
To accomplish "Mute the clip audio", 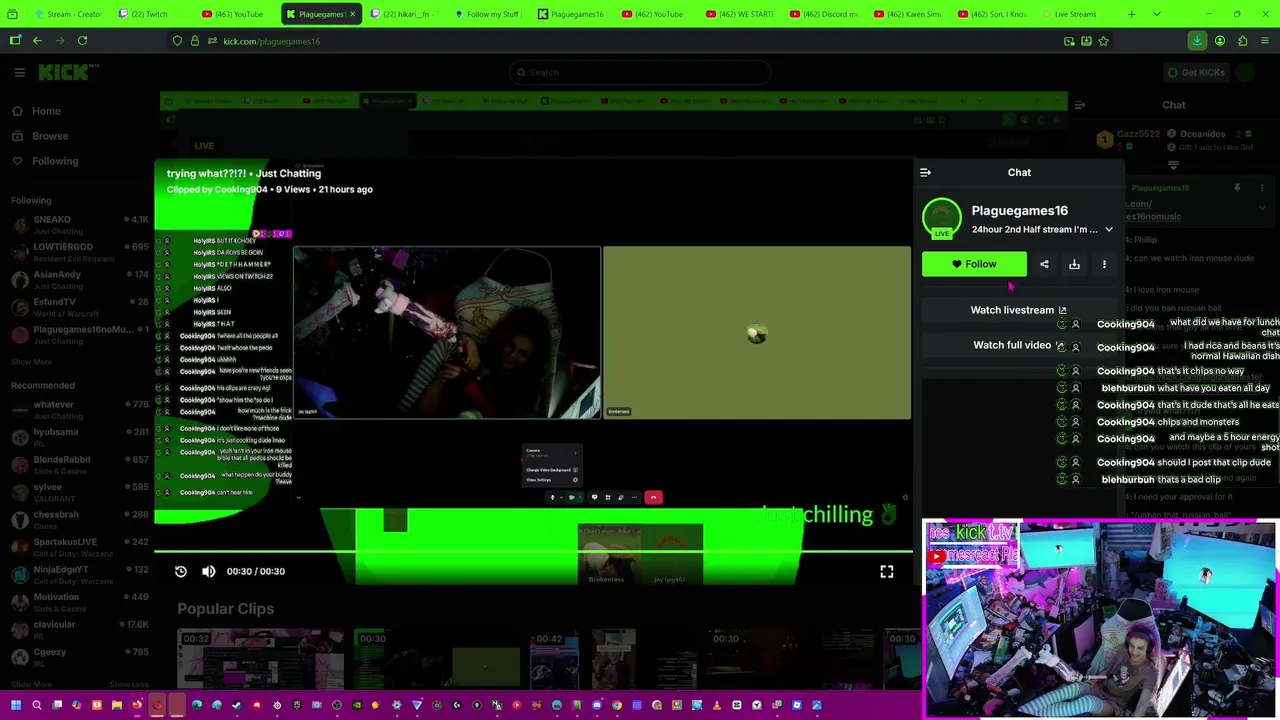I will tap(209, 571).
